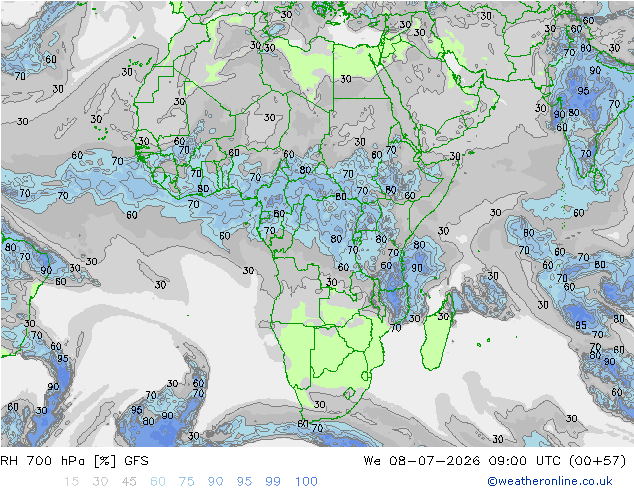Select the legend value 95
The width and height of the screenshot is (634, 490).
click(x=244, y=482)
